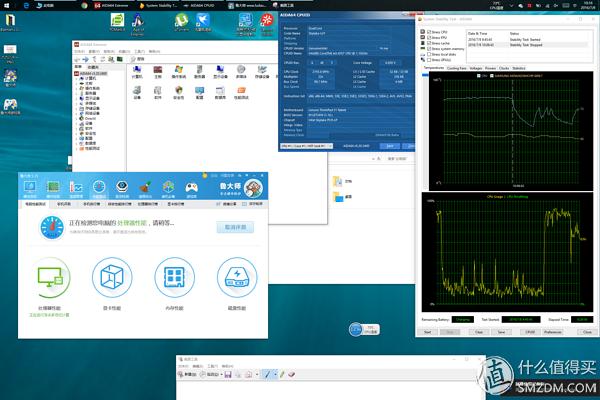Toggle first checkbox in temperature graph legend
Viewport: 600px width, 400px height.
point(479,76)
